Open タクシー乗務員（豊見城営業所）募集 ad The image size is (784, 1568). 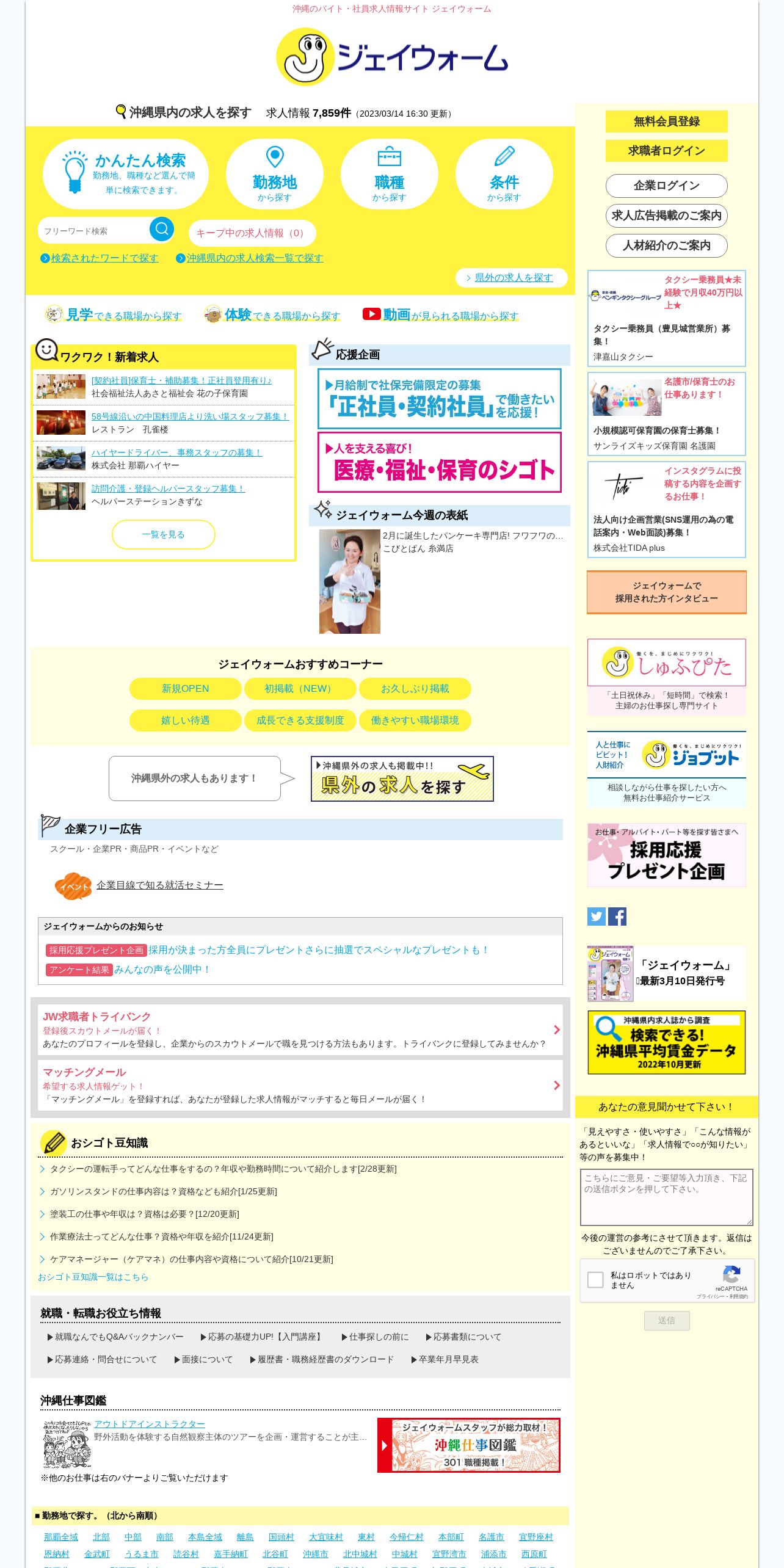(x=667, y=318)
